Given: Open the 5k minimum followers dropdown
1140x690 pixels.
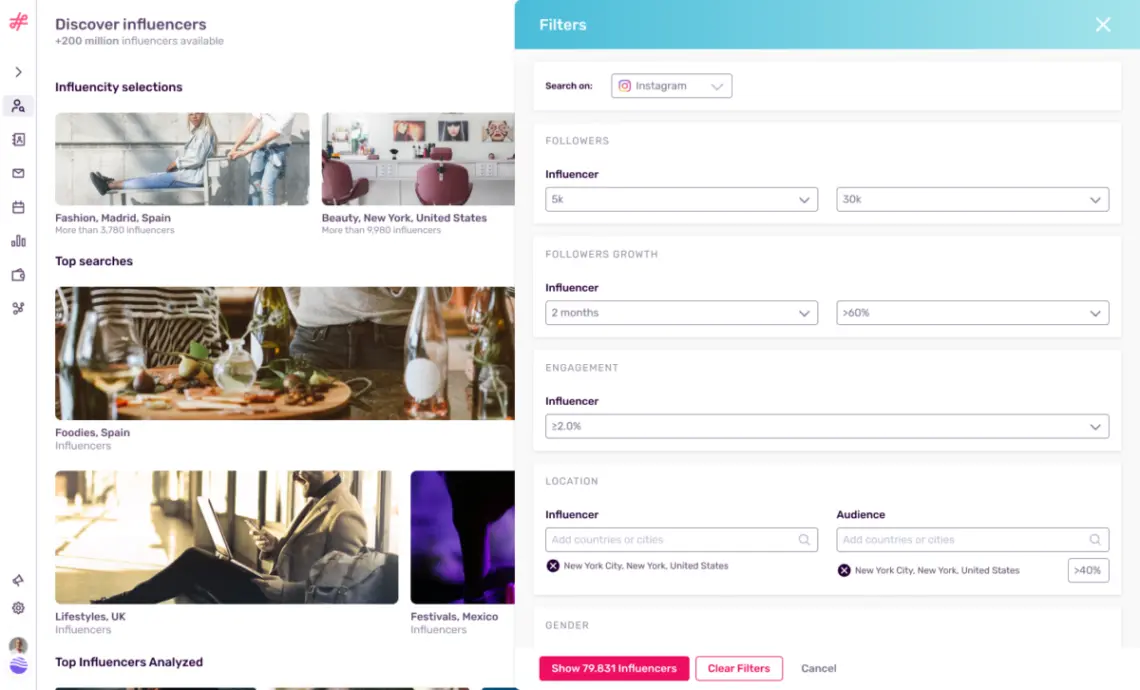Looking at the screenshot, I should [x=681, y=199].
